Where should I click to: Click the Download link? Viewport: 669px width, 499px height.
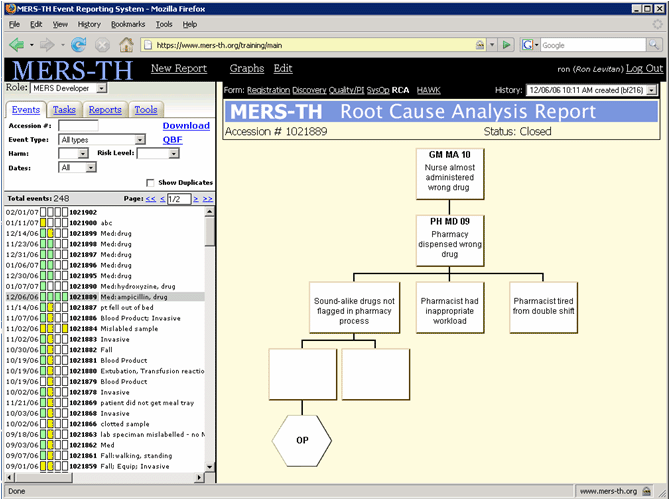pyautogui.click(x=186, y=125)
